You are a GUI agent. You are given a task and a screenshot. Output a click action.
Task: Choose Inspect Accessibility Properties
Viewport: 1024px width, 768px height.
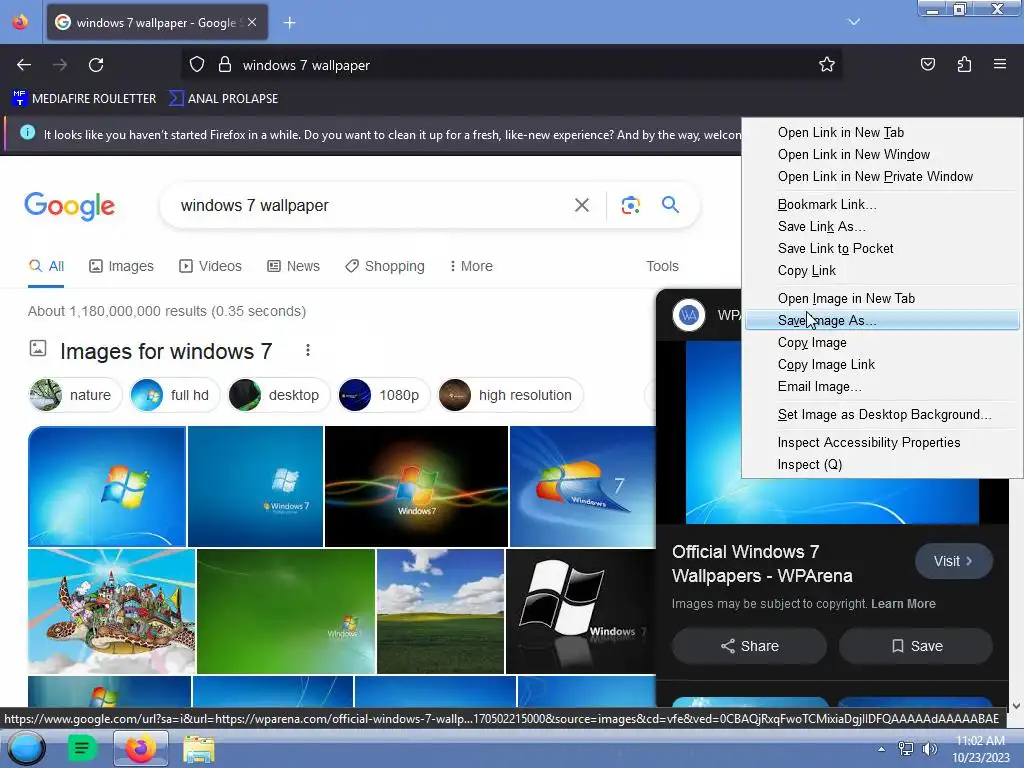pyautogui.click(x=882, y=443)
